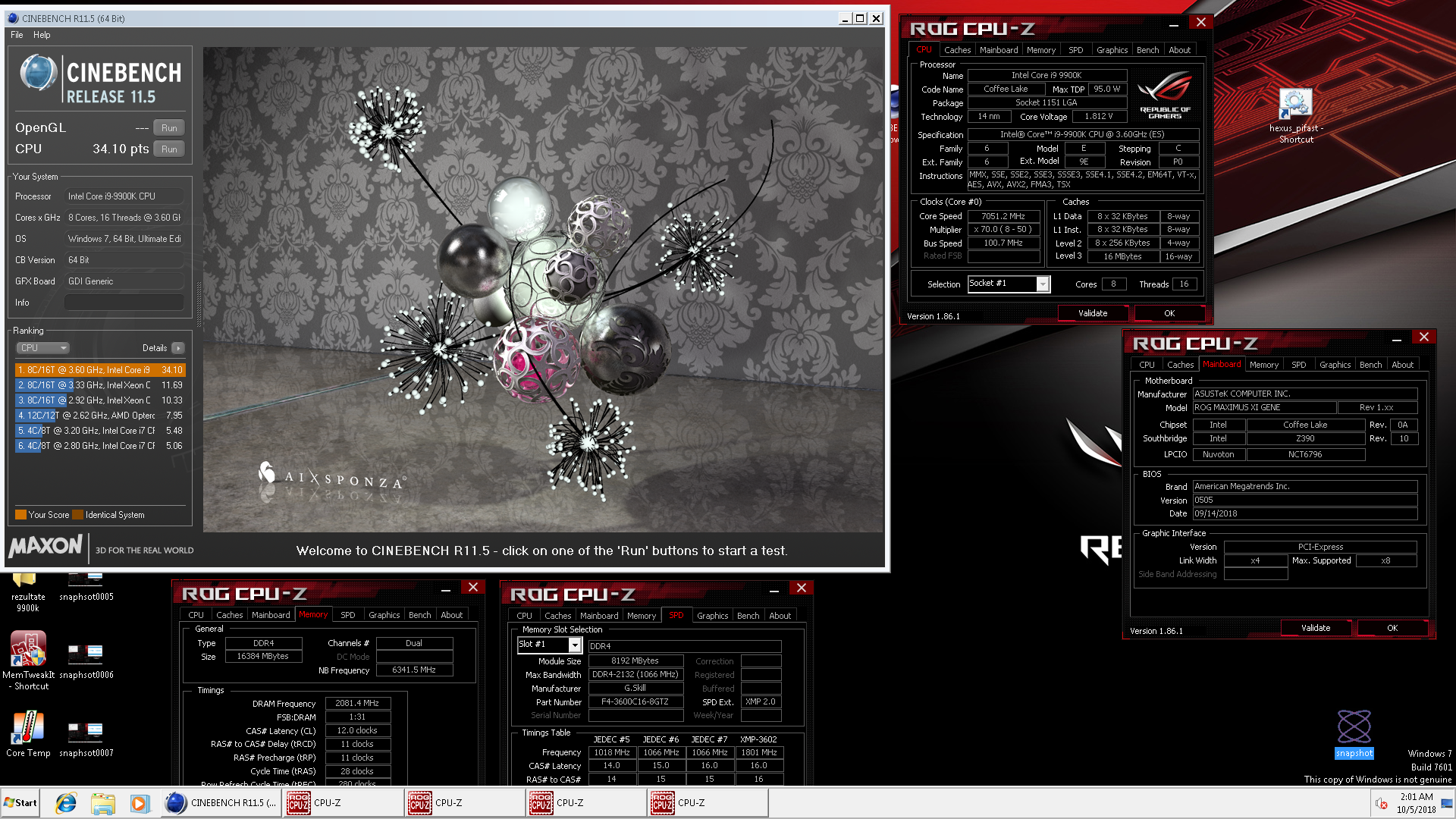Click the Start button

[20, 803]
